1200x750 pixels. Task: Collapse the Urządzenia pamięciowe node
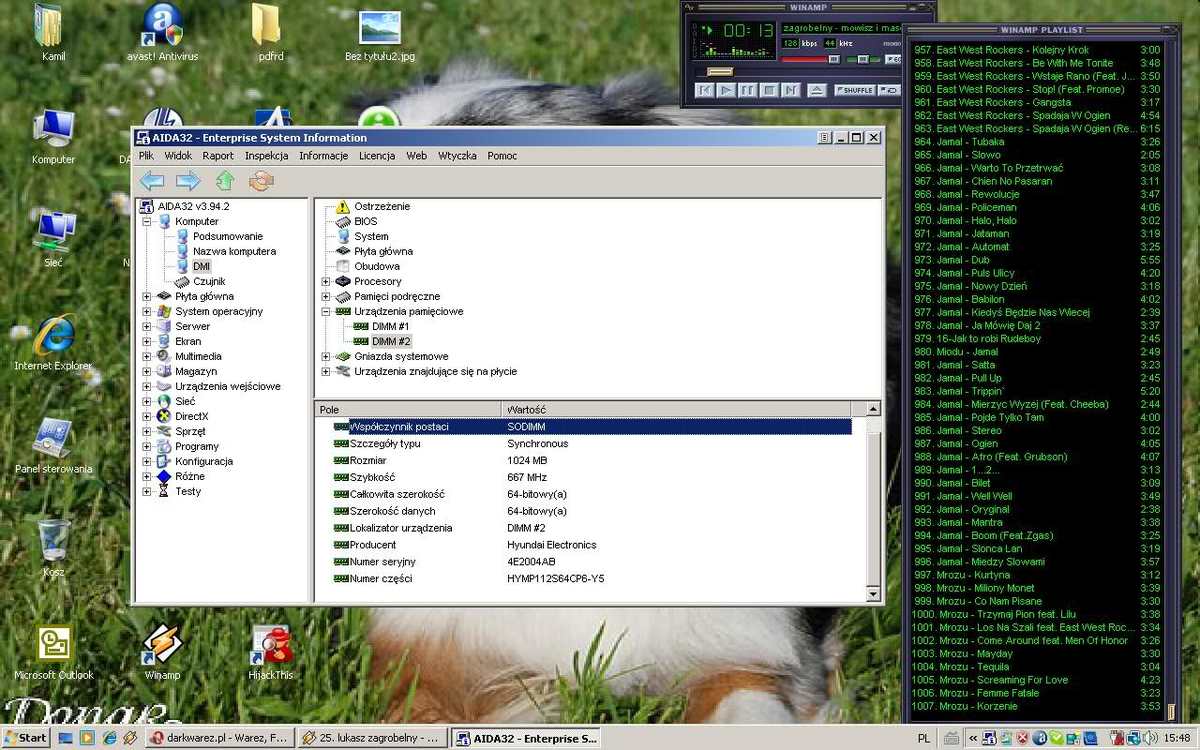coord(326,312)
